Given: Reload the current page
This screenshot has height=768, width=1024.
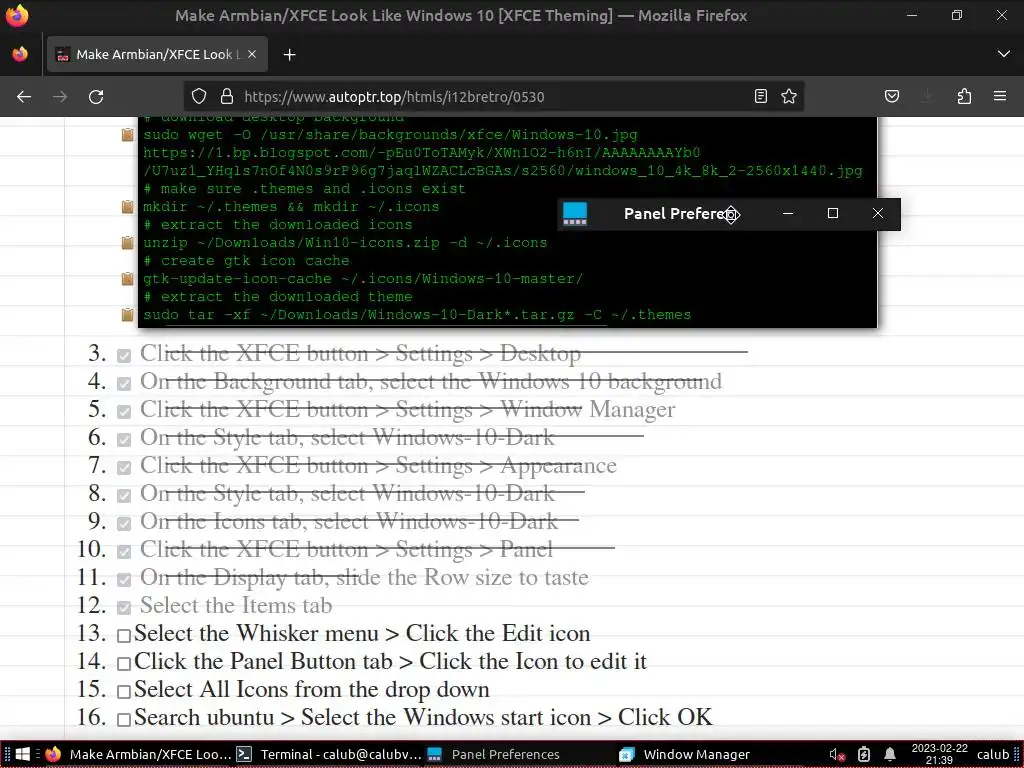Looking at the screenshot, I should point(96,97).
